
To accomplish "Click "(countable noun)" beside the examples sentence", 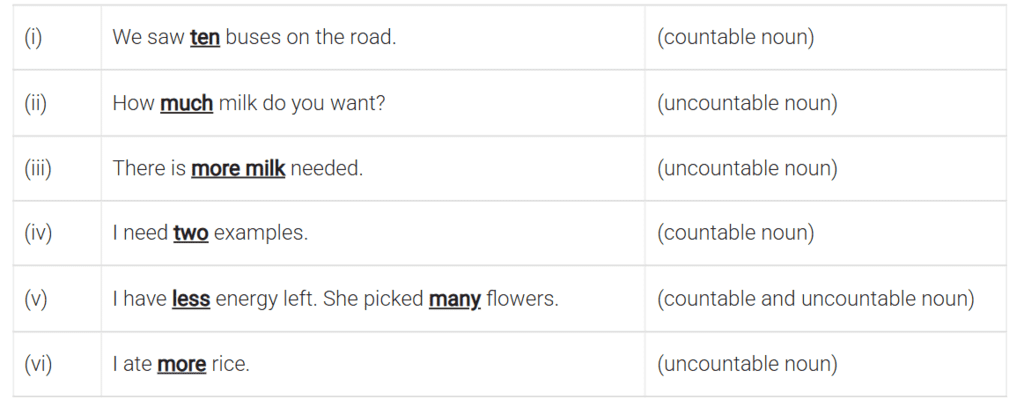I will pos(735,233).
